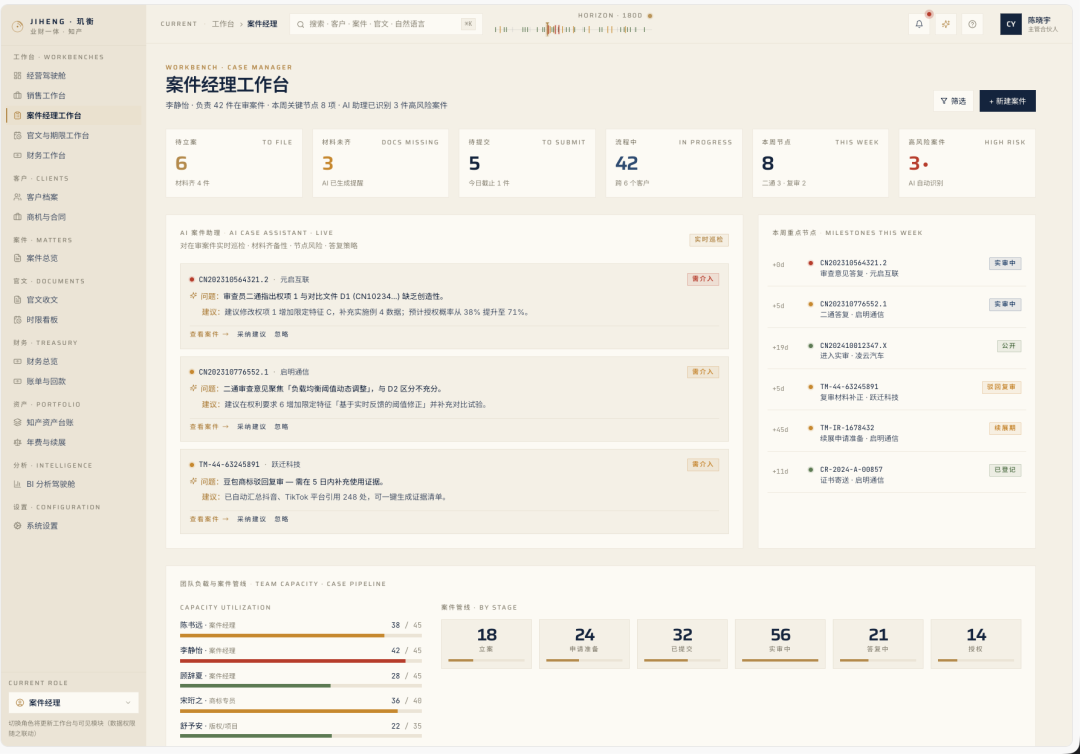Click the 知产资产台账 layers icon
Viewport: 1080px width, 754px height.
(x=17, y=423)
